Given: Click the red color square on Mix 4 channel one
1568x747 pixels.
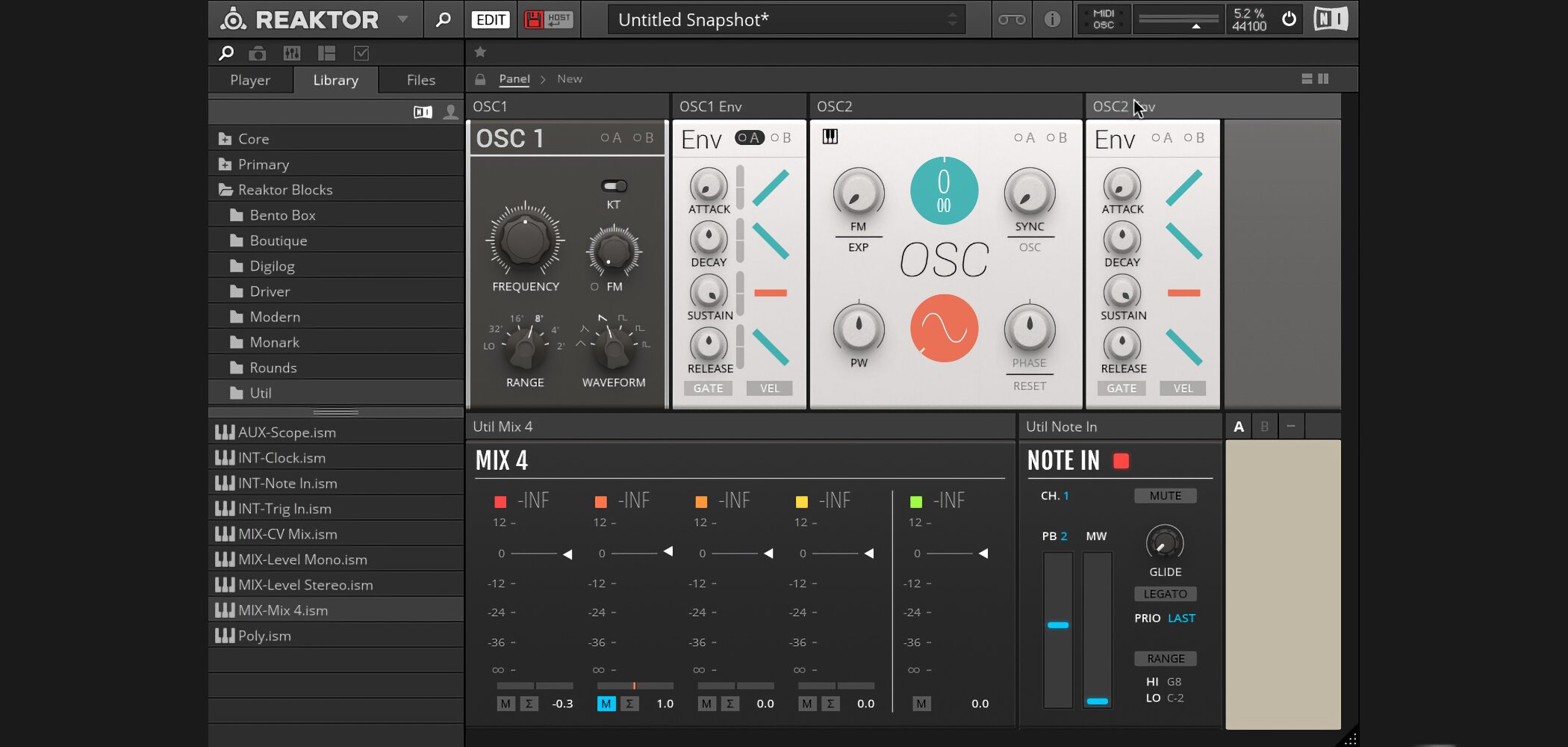Looking at the screenshot, I should (500, 501).
